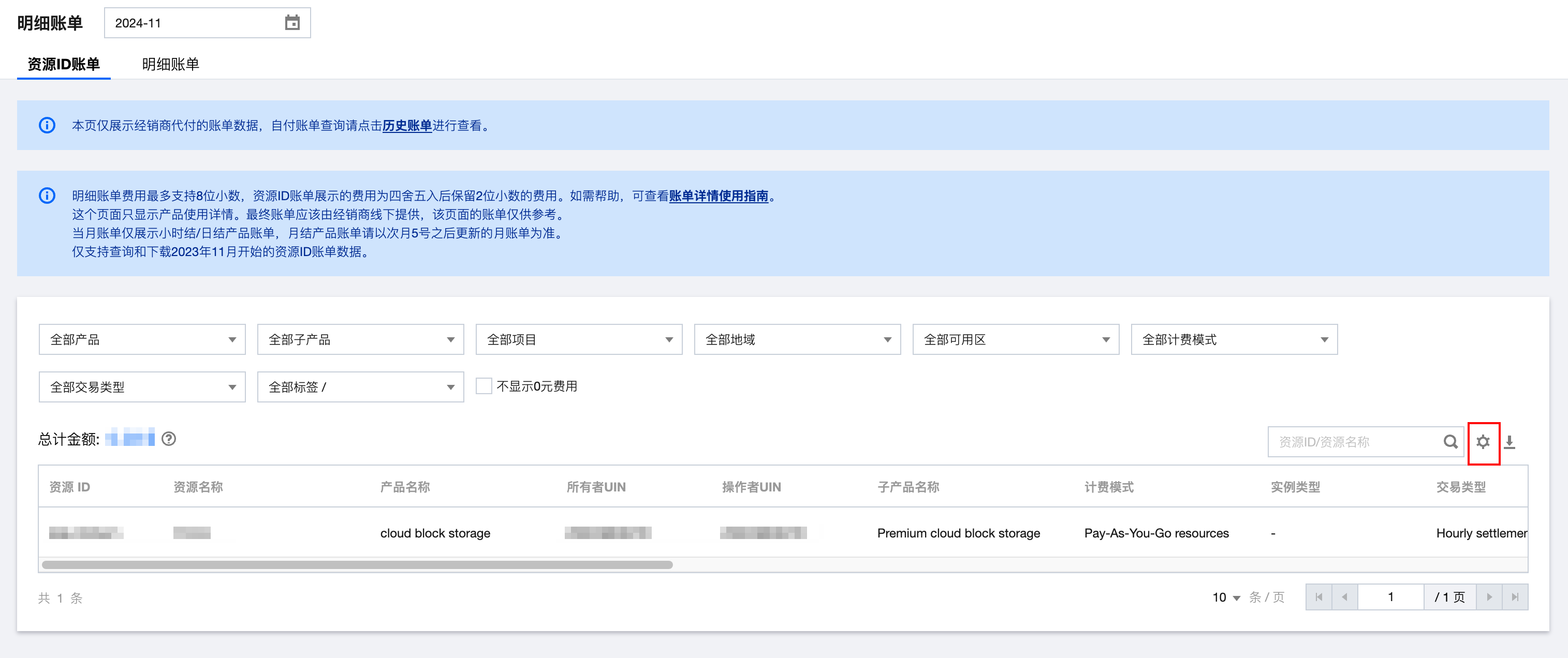The height and width of the screenshot is (658, 1568).
Task: Click the download bill icon
Action: 1510,441
